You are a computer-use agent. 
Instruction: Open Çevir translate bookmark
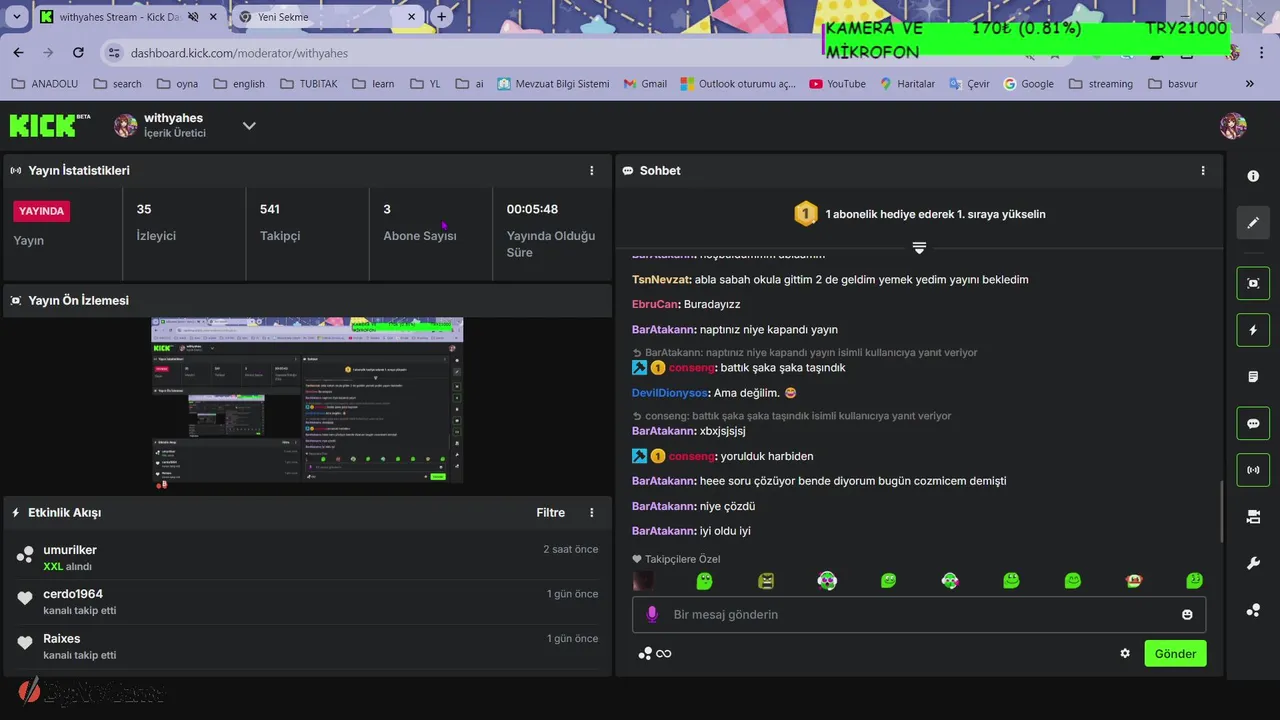coord(969,84)
